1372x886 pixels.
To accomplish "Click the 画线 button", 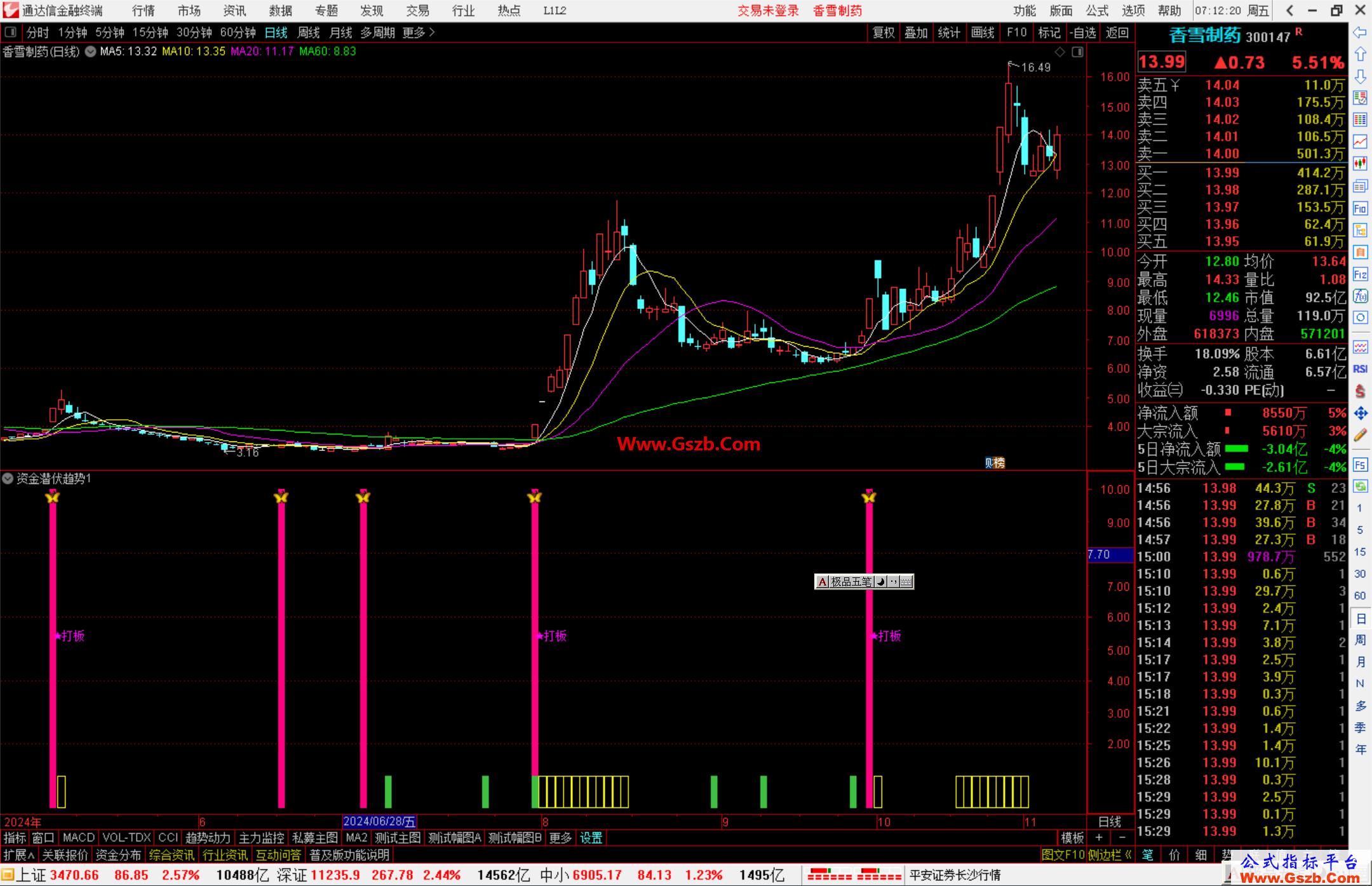I will (983, 32).
